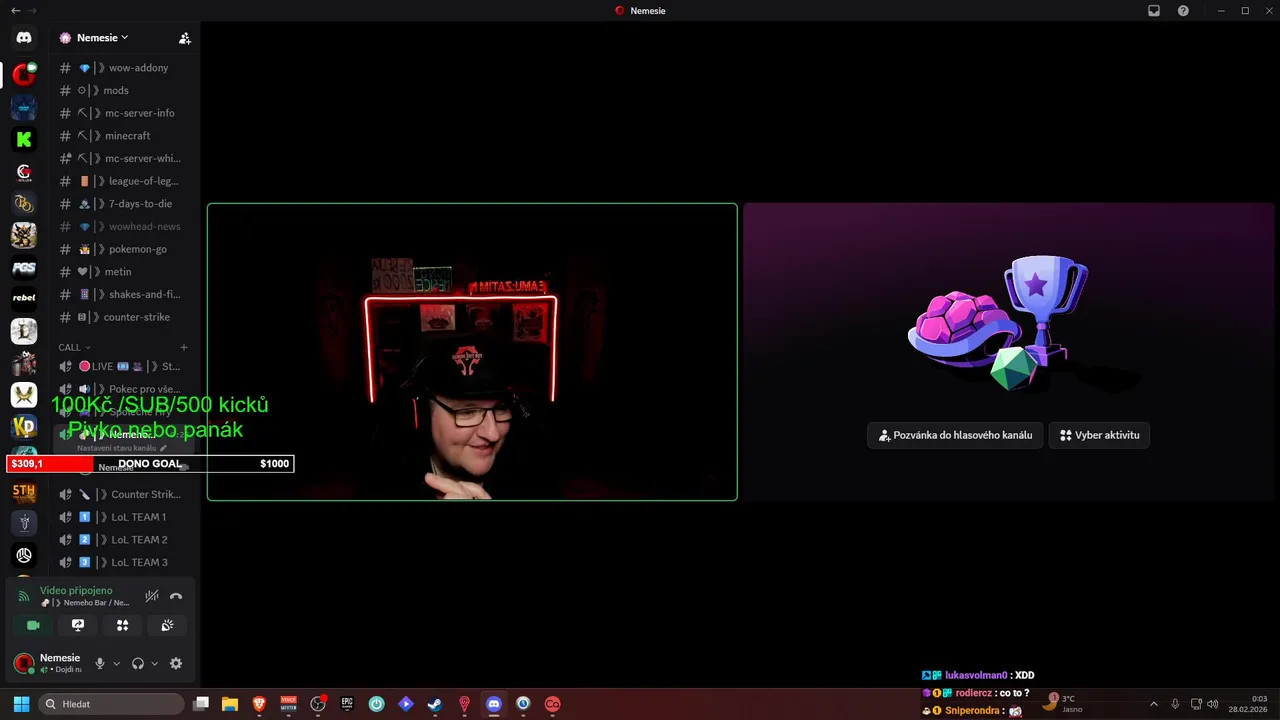
Task: Open the minecraft text channel
Action: (x=124, y=136)
